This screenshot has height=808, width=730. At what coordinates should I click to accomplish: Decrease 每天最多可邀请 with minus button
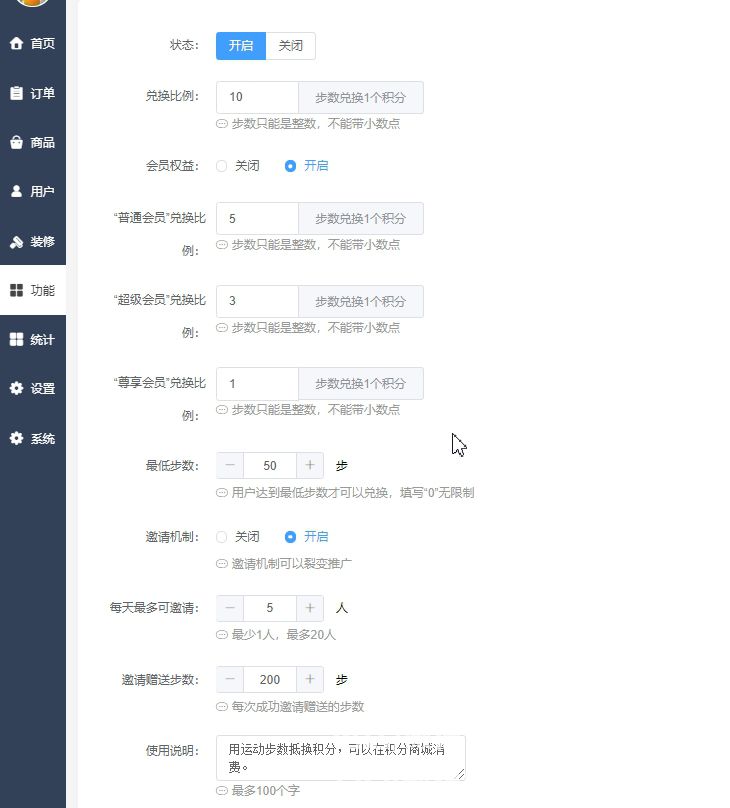(x=230, y=608)
